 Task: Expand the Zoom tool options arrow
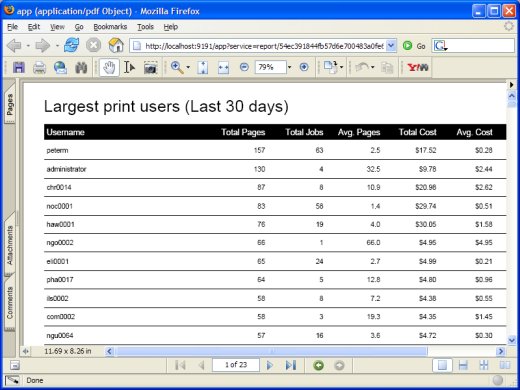tap(188, 68)
